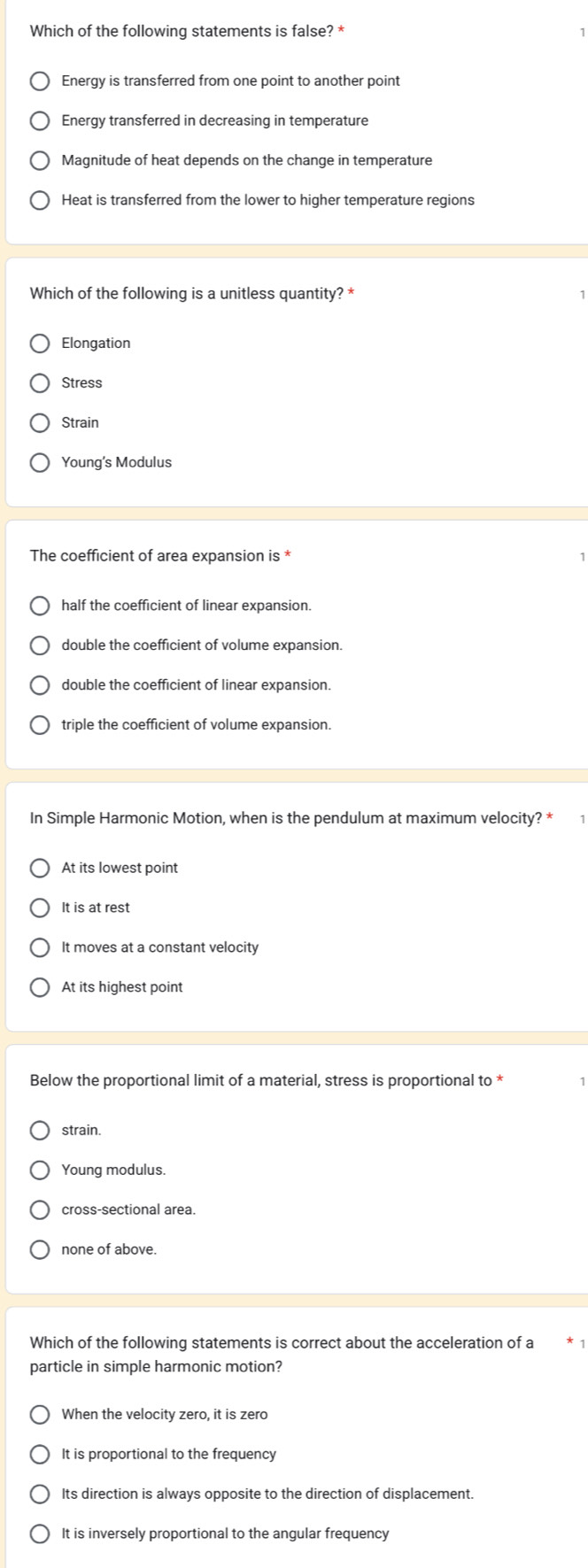Pick 'At its highest point' radio button
The width and height of the screenshot is (588, 1568).
tap(41, 988)
